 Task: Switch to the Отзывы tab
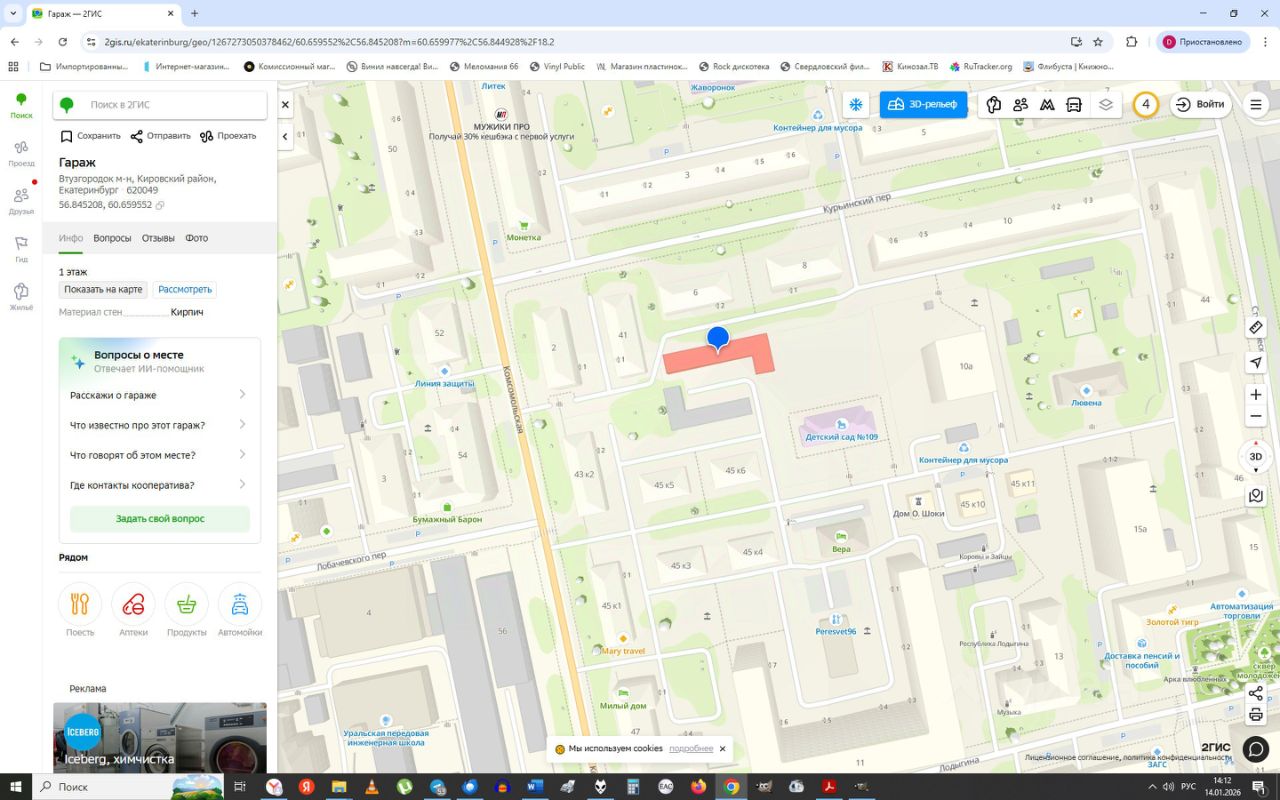[x=158, y=238]
